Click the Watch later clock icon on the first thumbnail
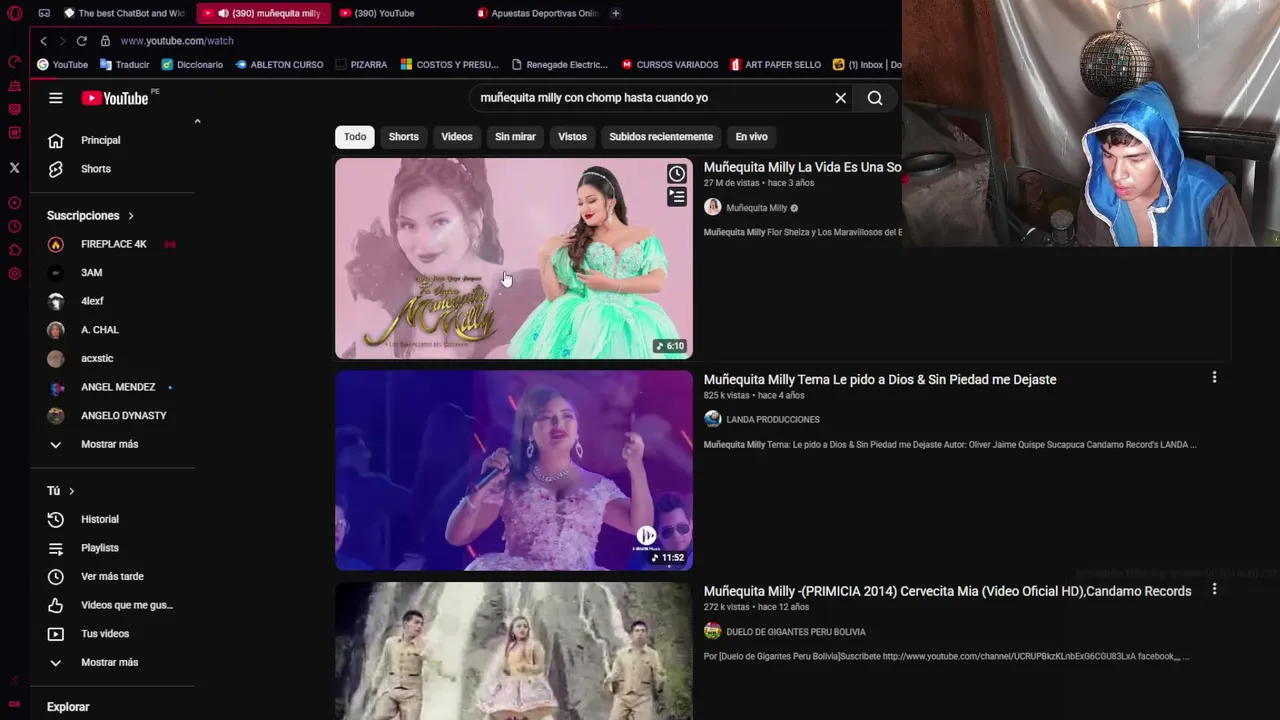Viewport: 1280px width, 720px height. (677, 174)
